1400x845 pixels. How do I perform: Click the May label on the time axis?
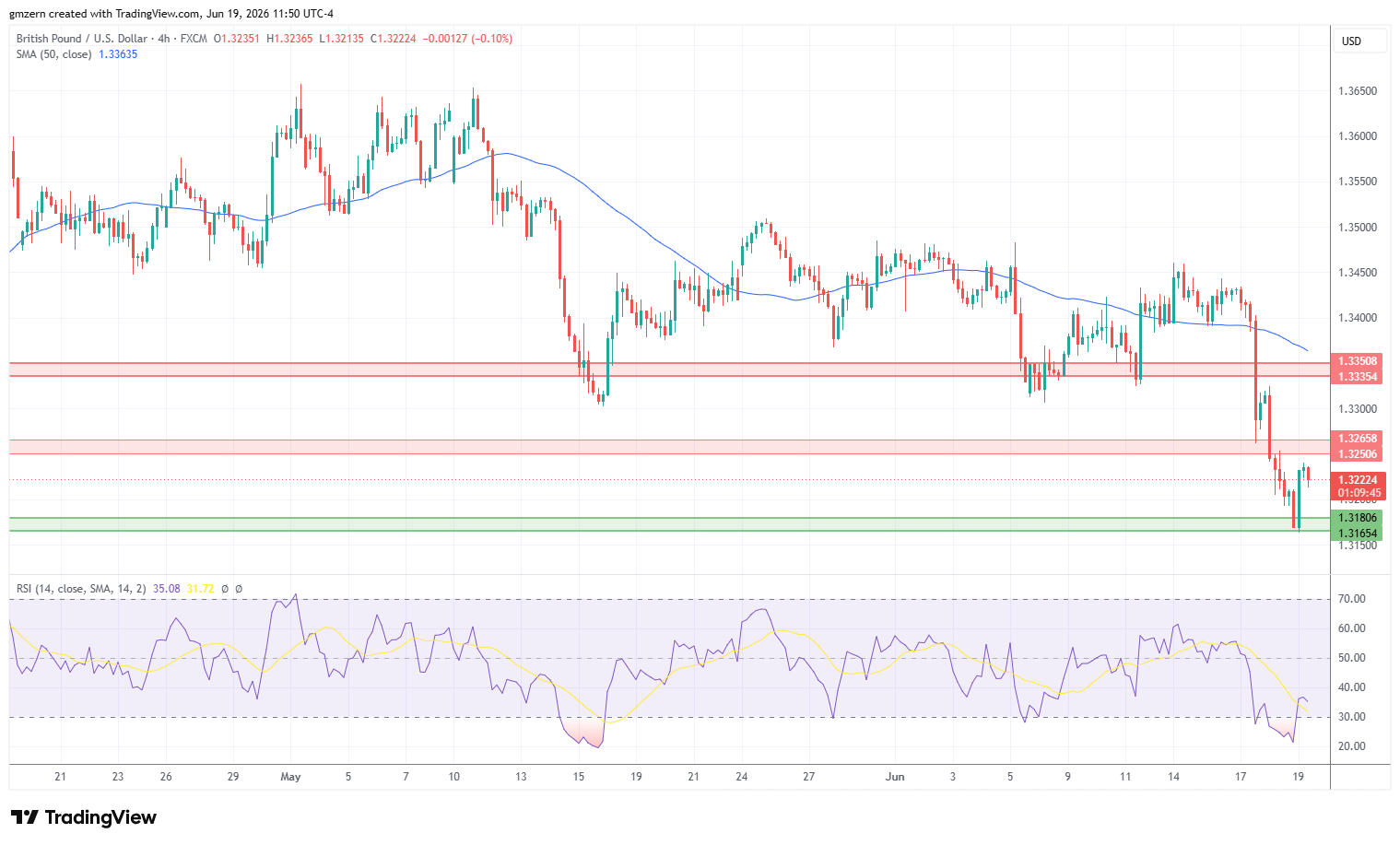[291, 777]
